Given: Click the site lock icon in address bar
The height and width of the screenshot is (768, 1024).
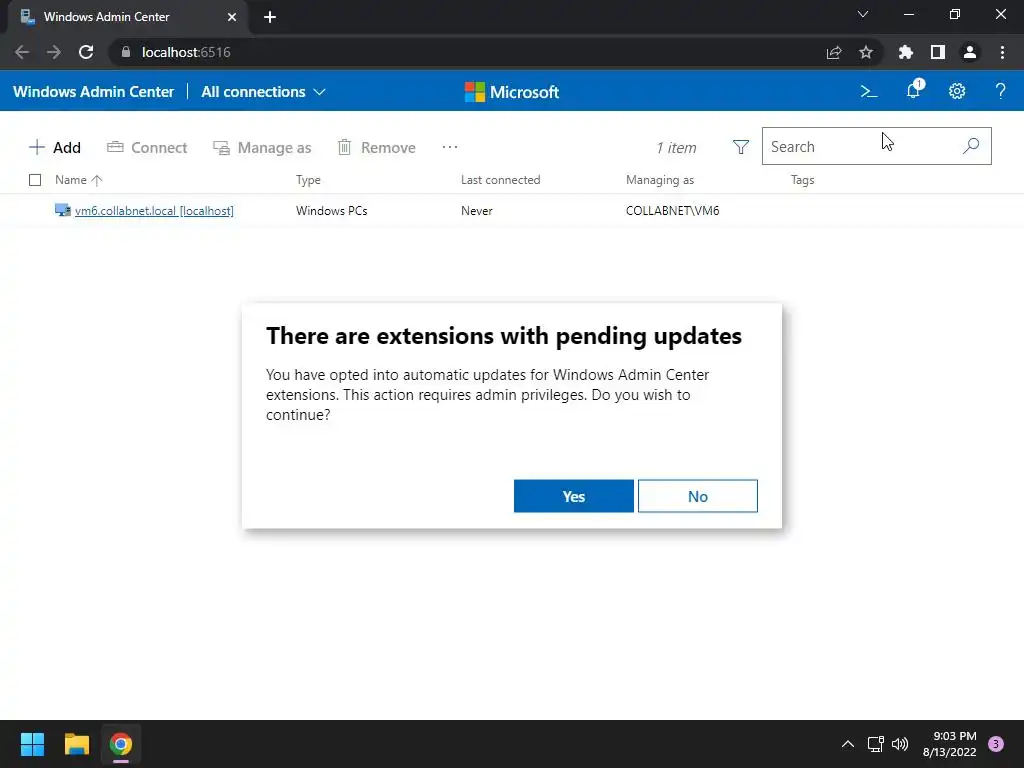Looking at the screenshot, I should [126, 52].
